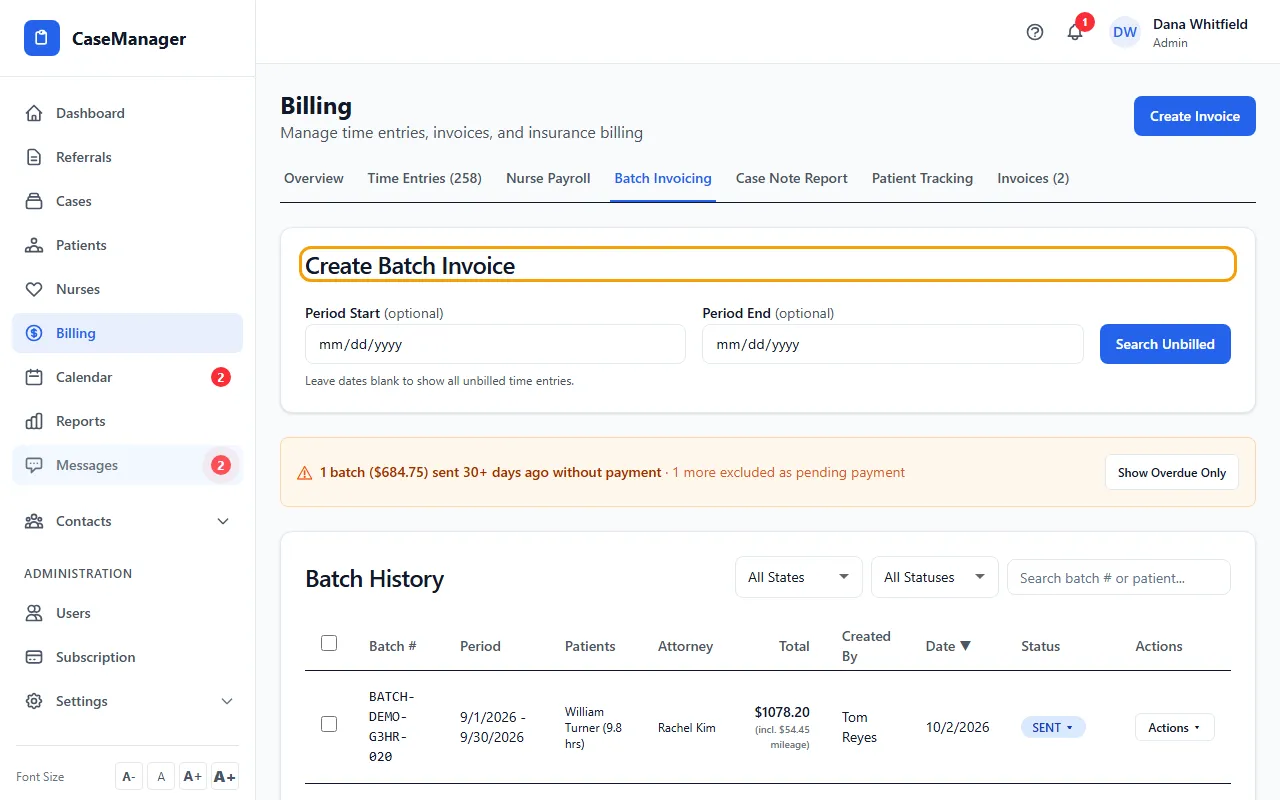Open Messages chat bubble icon
Screen dimensions: 1280x800
[34, 465]
